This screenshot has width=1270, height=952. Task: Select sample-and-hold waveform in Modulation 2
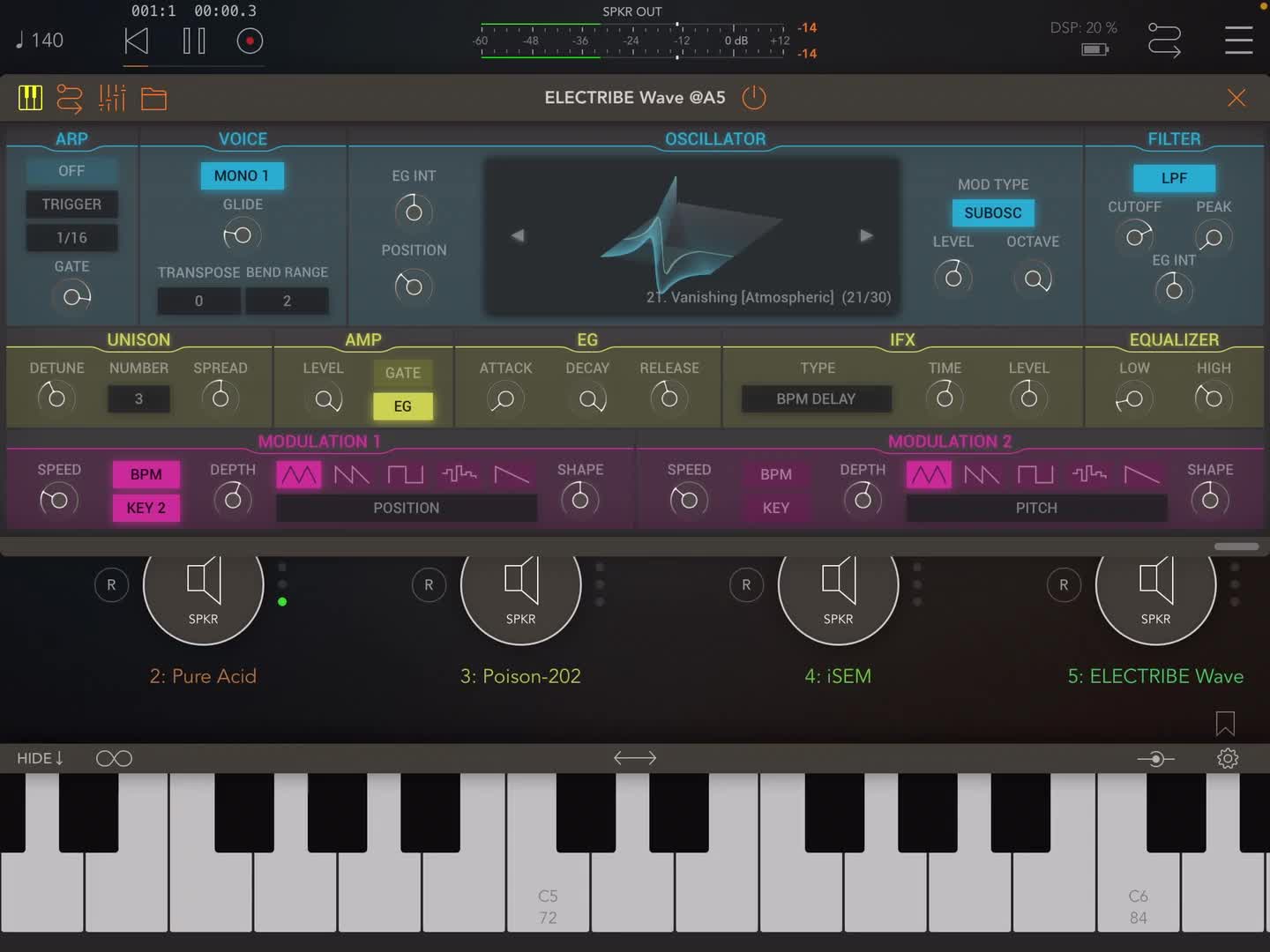click(x=1089, y=475)
